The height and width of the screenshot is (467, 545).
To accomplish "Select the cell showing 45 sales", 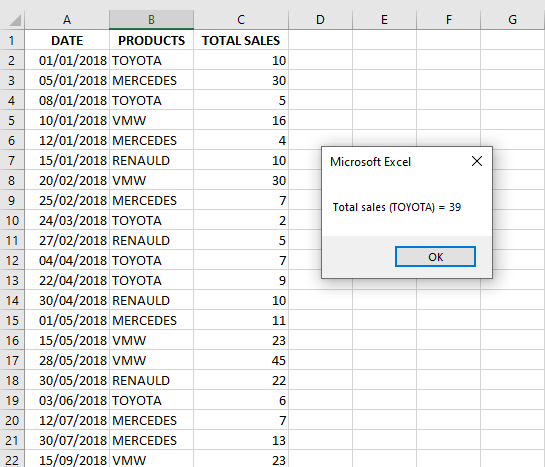I will click(241, 360).
